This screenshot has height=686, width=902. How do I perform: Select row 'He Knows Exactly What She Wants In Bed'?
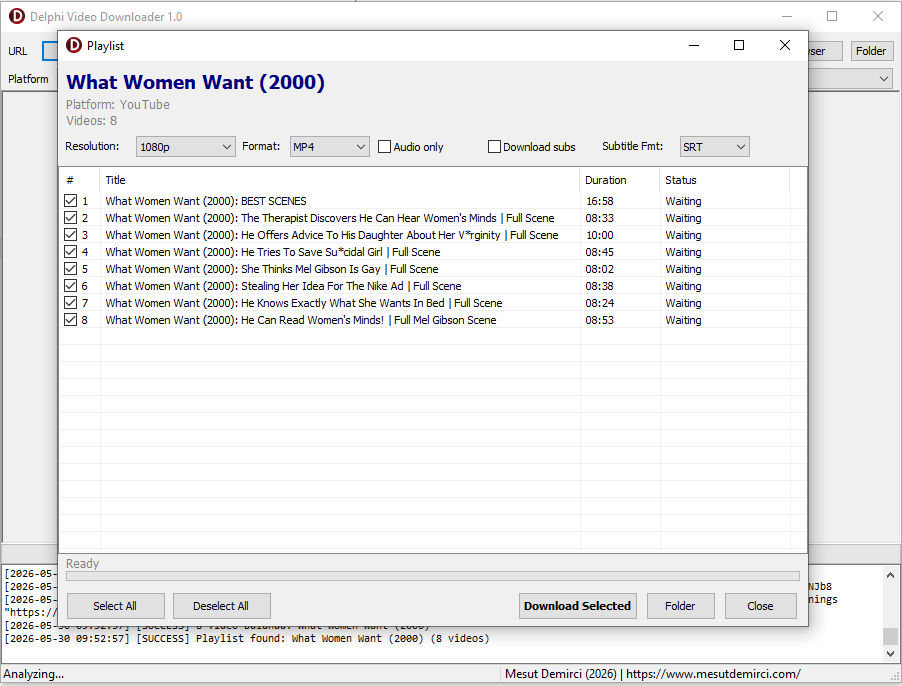point(433,302)
